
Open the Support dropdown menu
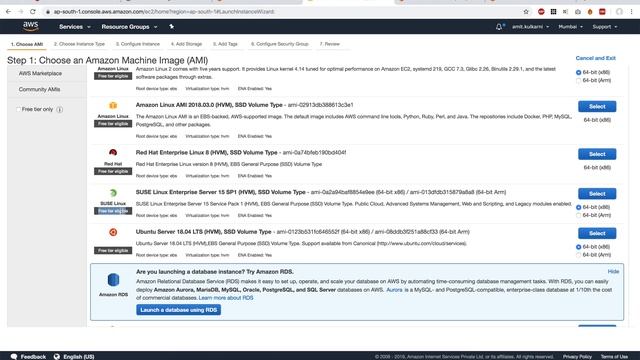tap(604, 27)
